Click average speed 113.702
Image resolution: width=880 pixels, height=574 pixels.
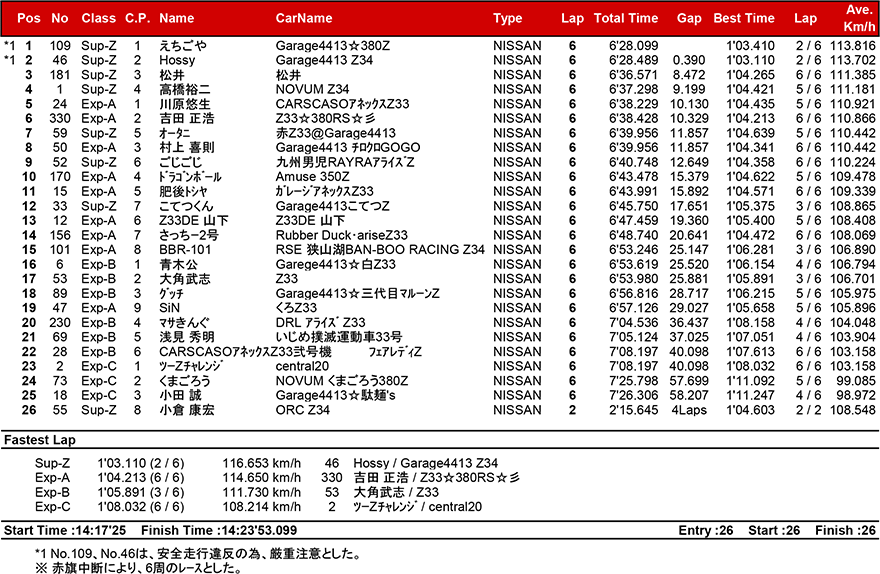[x=852, y=60]
